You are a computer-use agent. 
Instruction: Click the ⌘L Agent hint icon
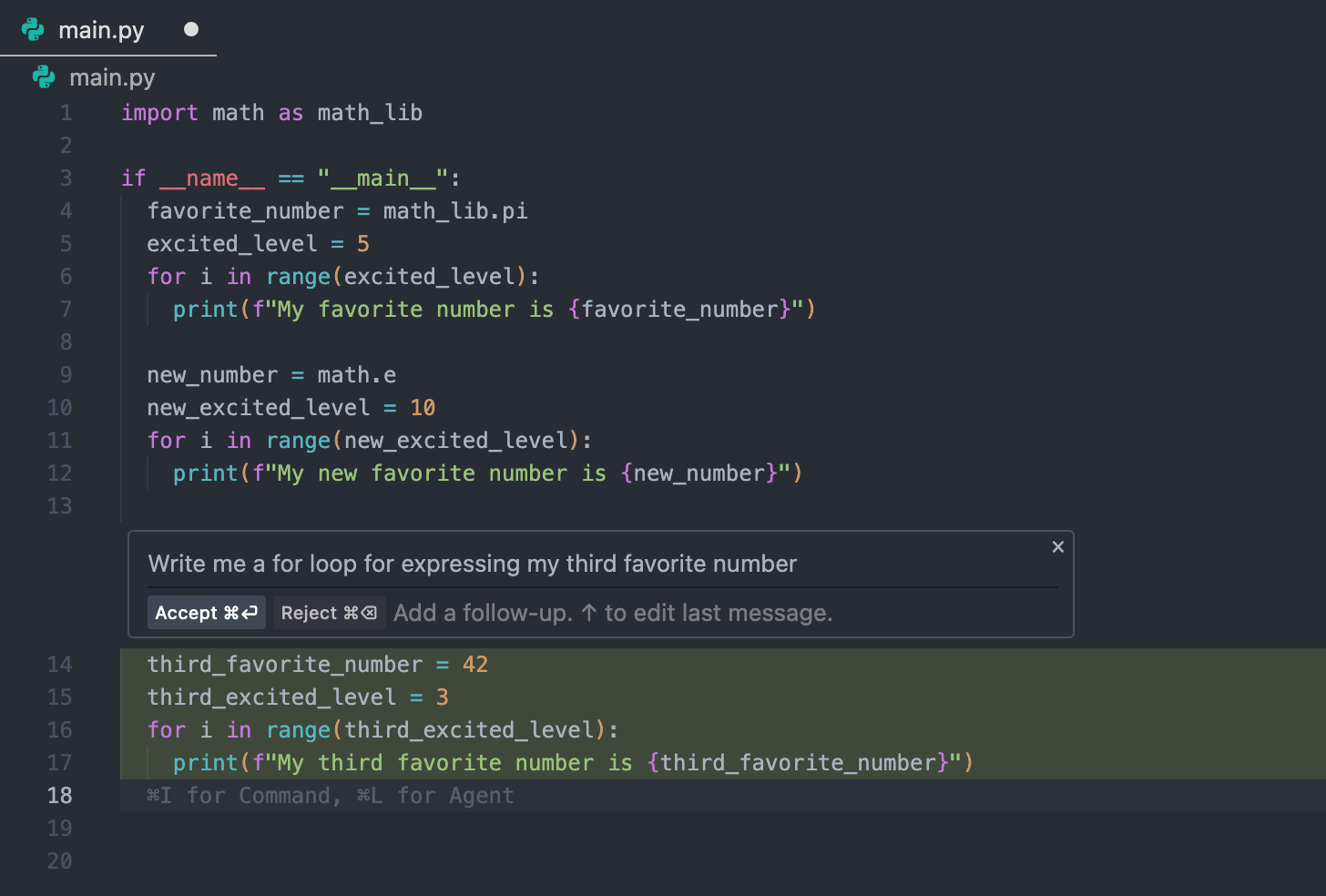(369, 795)
